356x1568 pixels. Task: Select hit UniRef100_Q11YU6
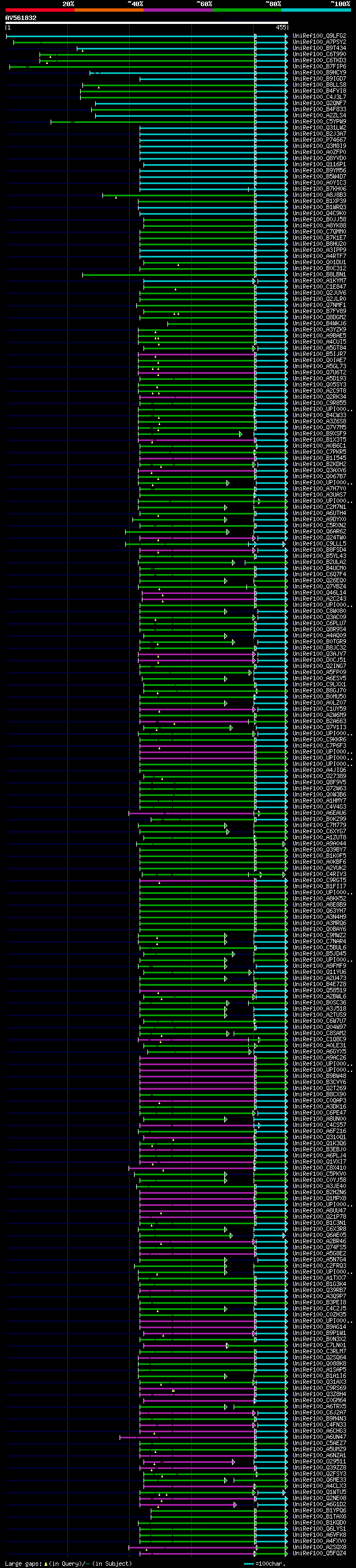click(x=319, y=972)
